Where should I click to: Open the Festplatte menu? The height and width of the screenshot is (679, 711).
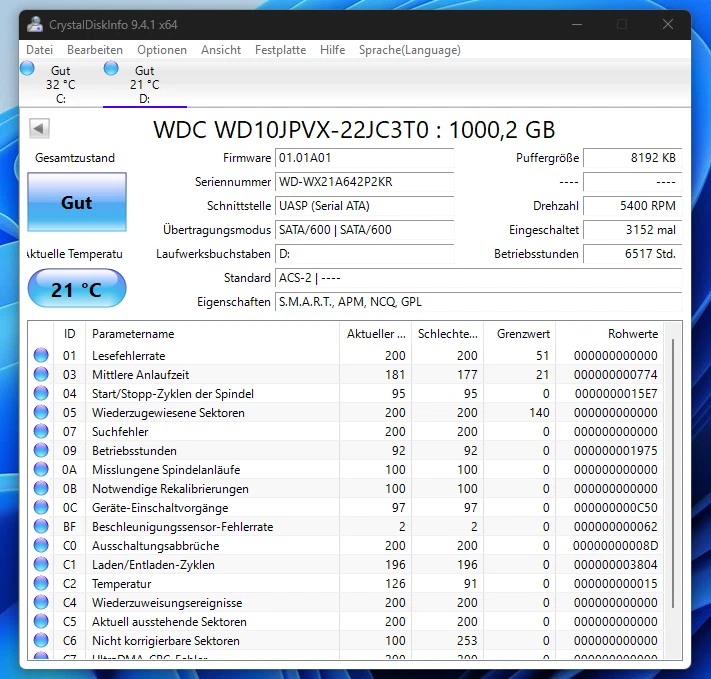(280, 50)
